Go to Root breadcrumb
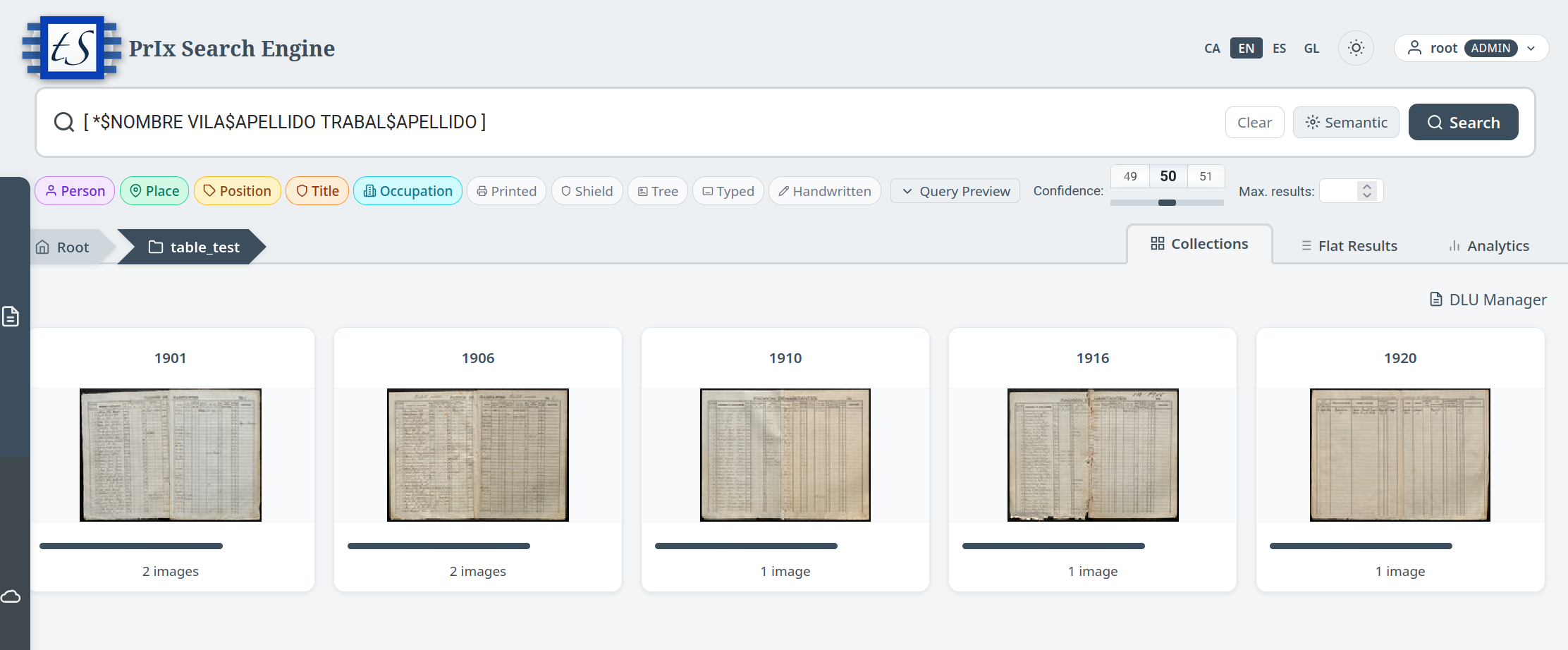Screen dimensions: 1568x650 pos(63,247)
